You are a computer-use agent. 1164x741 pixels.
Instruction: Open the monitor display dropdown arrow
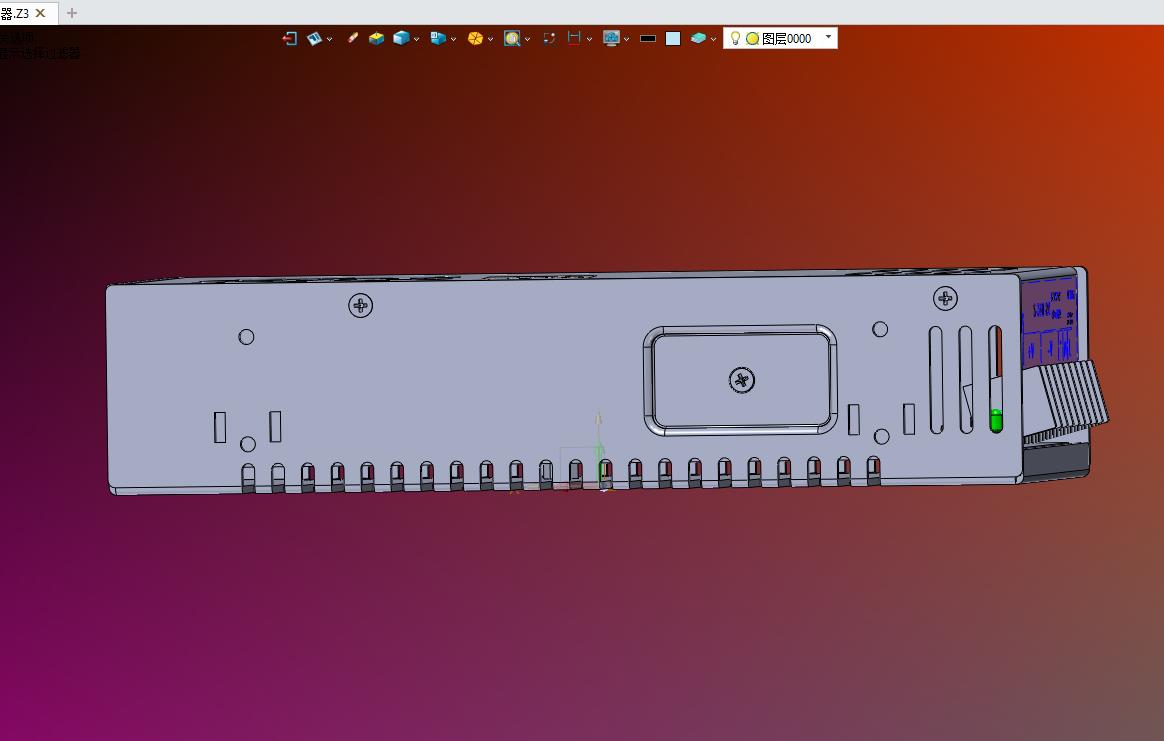pyautogui.click(x=627, y=39)
